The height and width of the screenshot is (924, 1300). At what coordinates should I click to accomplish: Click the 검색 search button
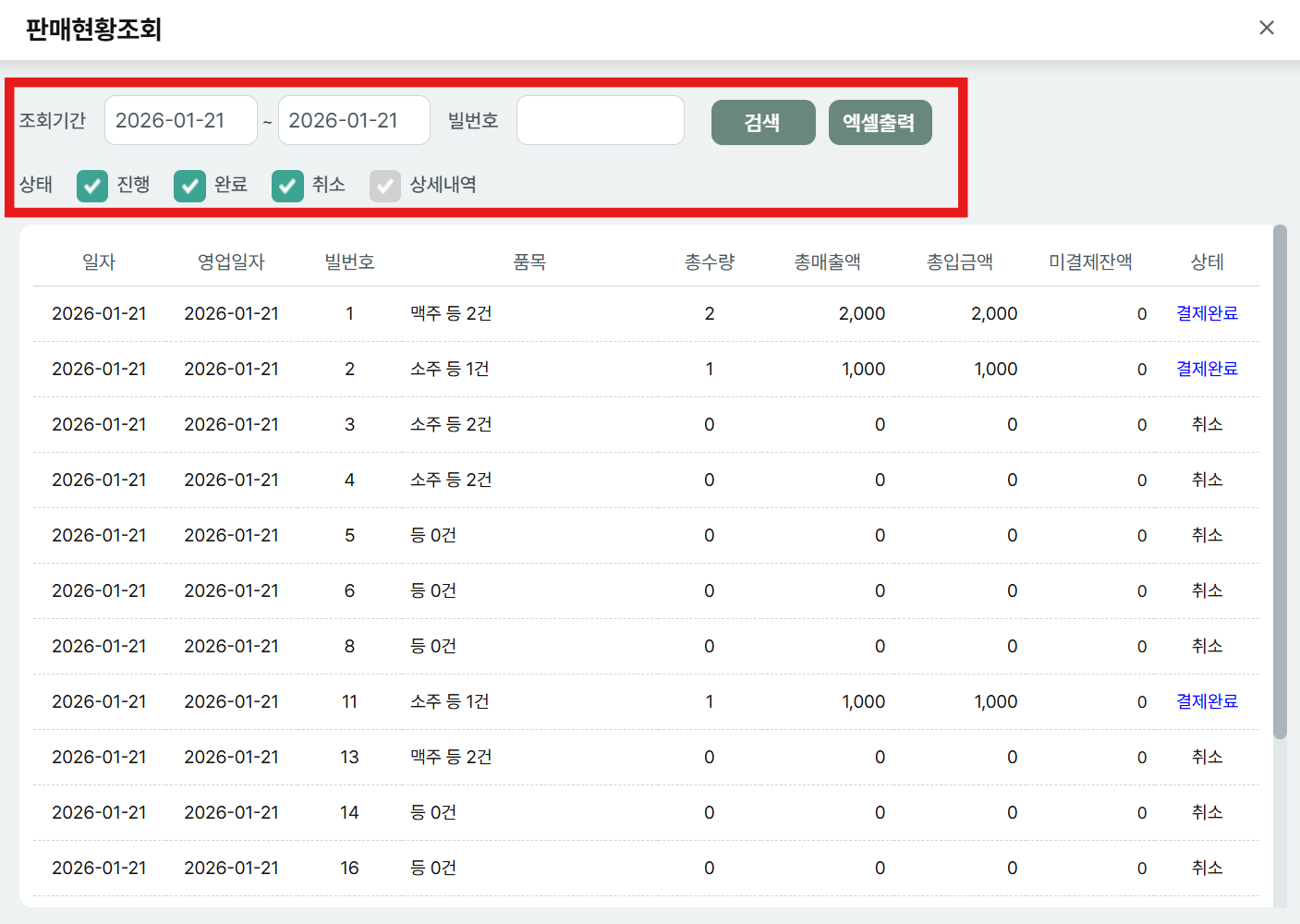click(762, 122)
